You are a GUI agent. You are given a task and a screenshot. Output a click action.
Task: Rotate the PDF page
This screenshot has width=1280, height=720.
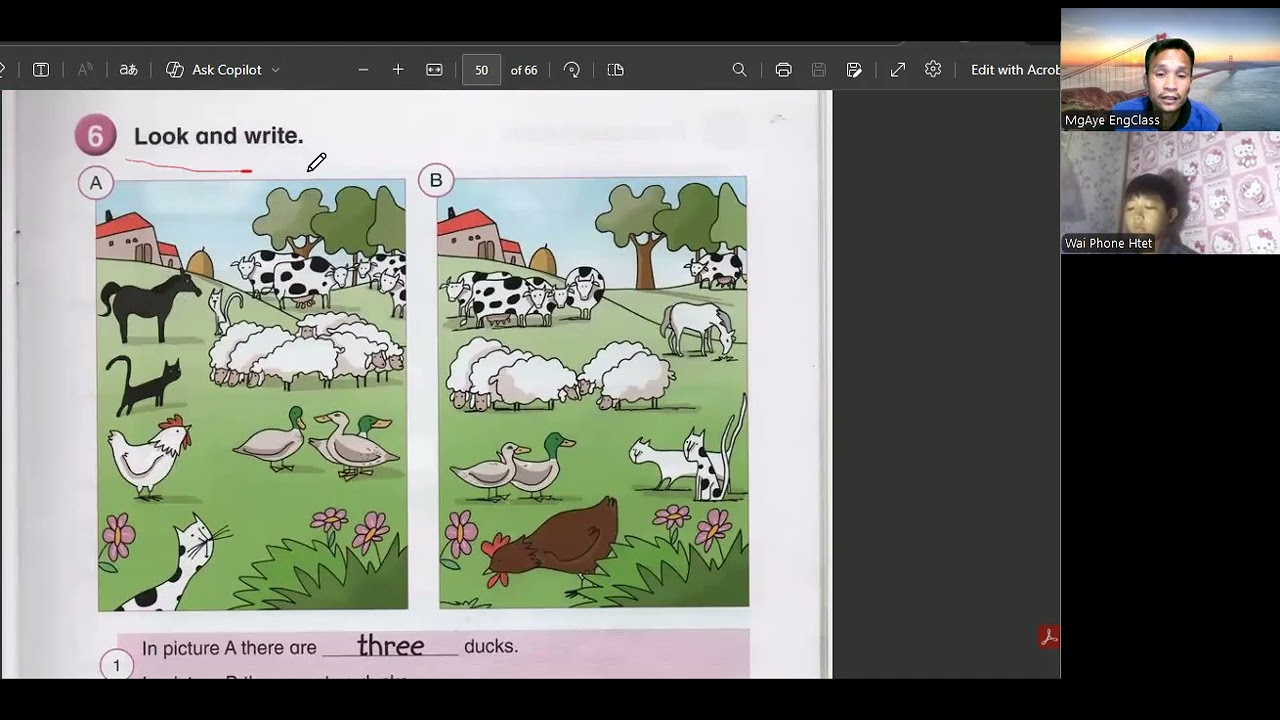click(572, 70)
